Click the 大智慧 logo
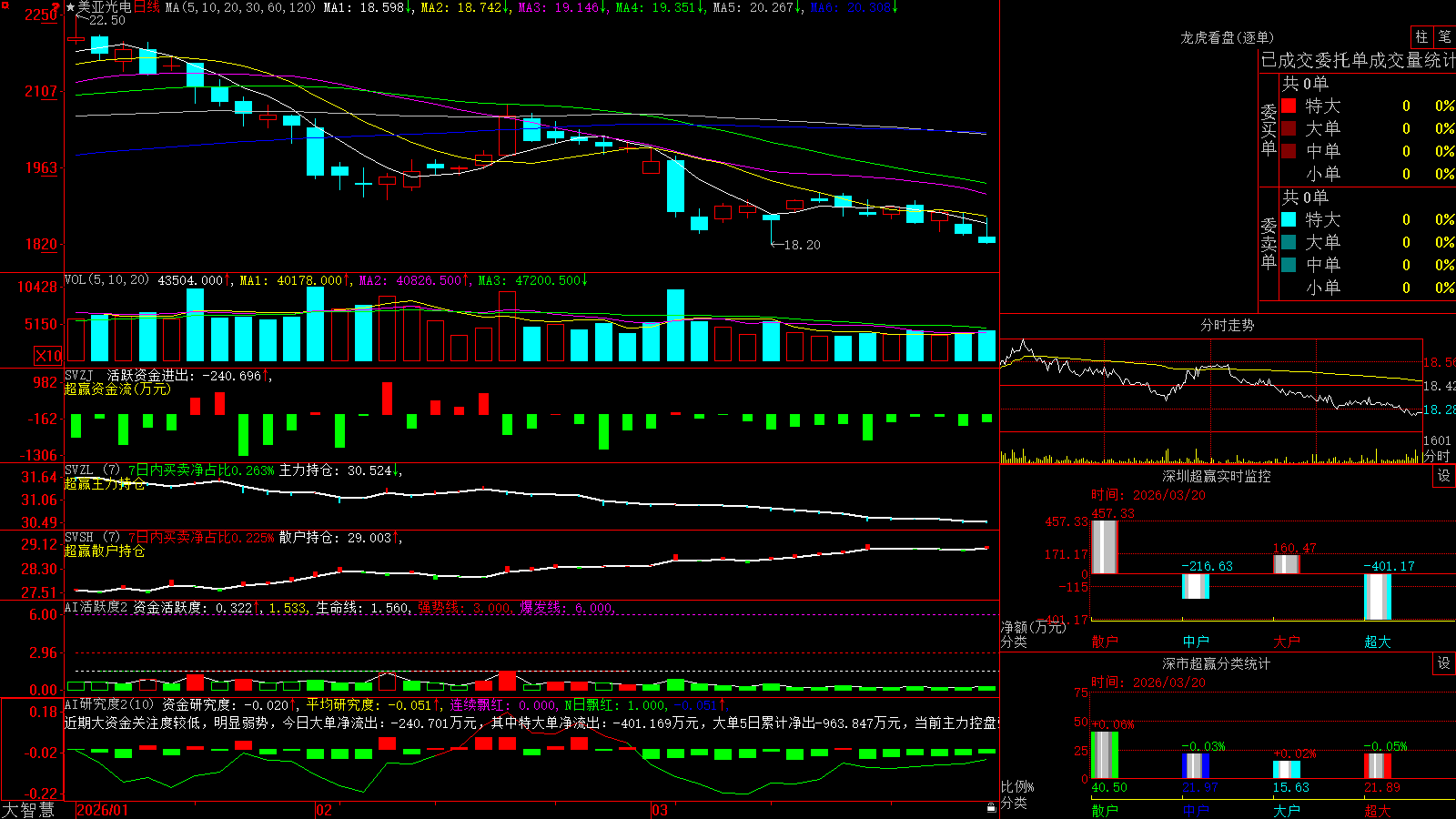1456x819 pixels. pos(27,810)
